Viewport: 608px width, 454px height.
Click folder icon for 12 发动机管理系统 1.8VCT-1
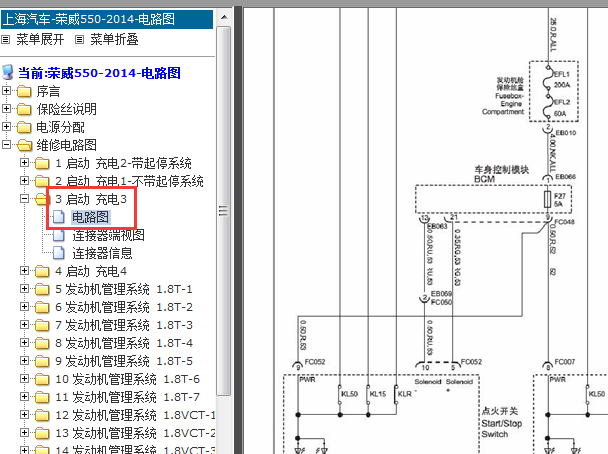point(42,415)
